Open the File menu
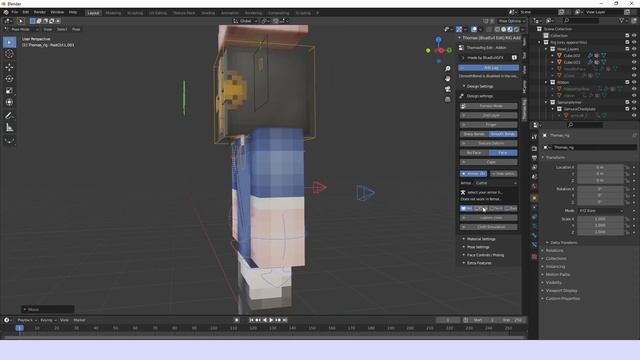640x360 pixels. tap(15, 12)
